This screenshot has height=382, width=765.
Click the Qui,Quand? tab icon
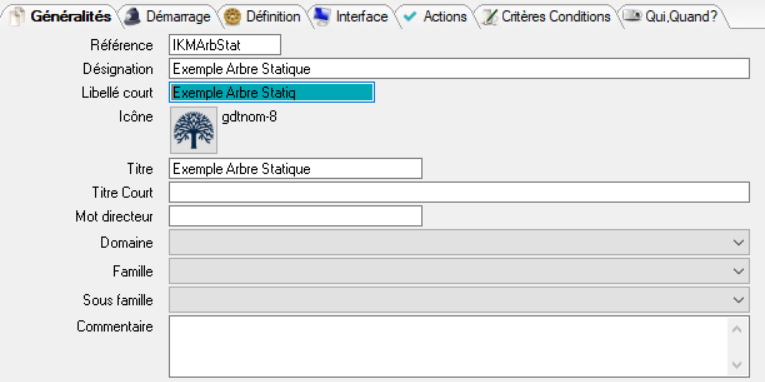click(x=632, y=16)
